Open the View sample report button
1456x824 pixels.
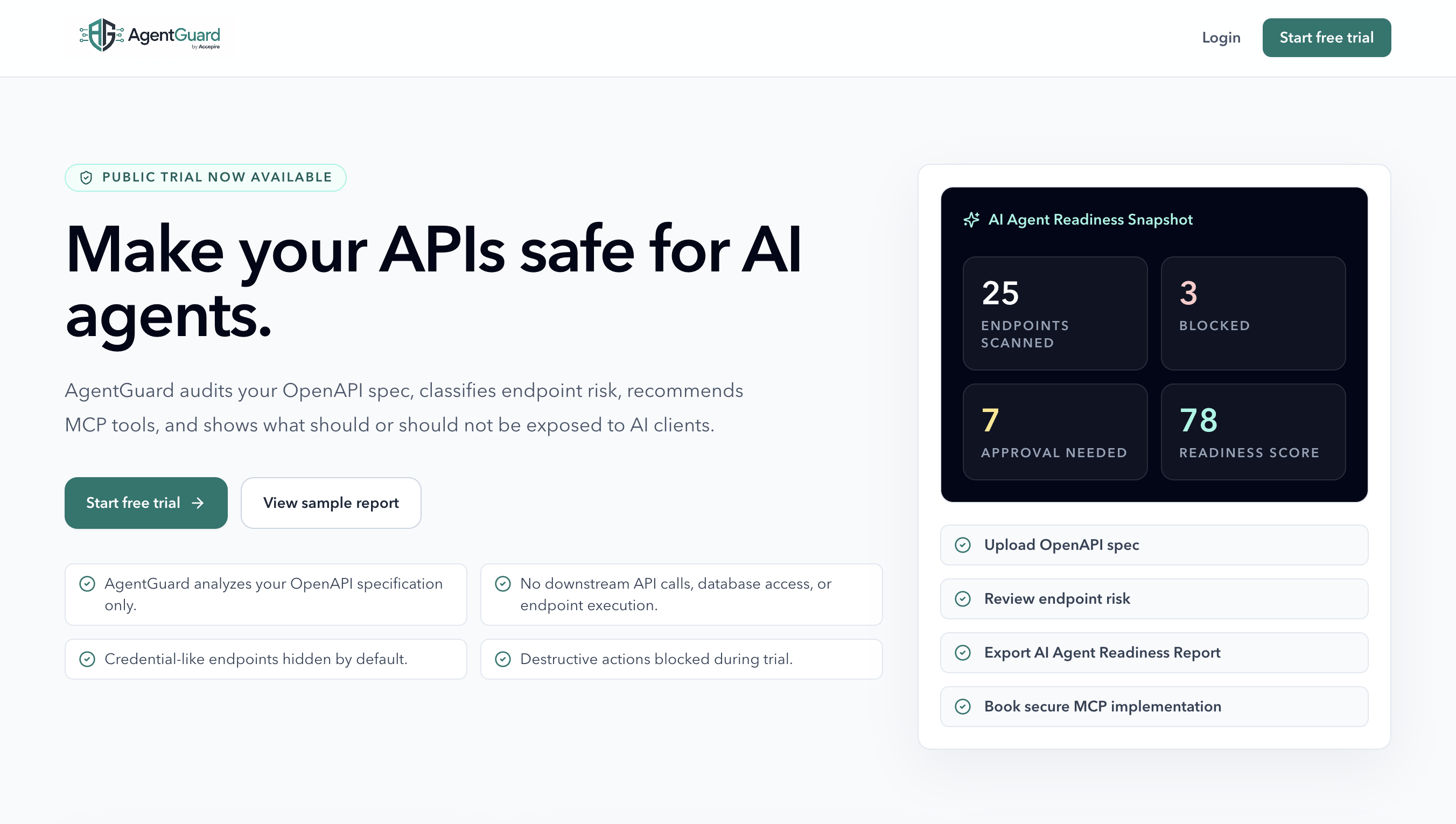point(331,502)
